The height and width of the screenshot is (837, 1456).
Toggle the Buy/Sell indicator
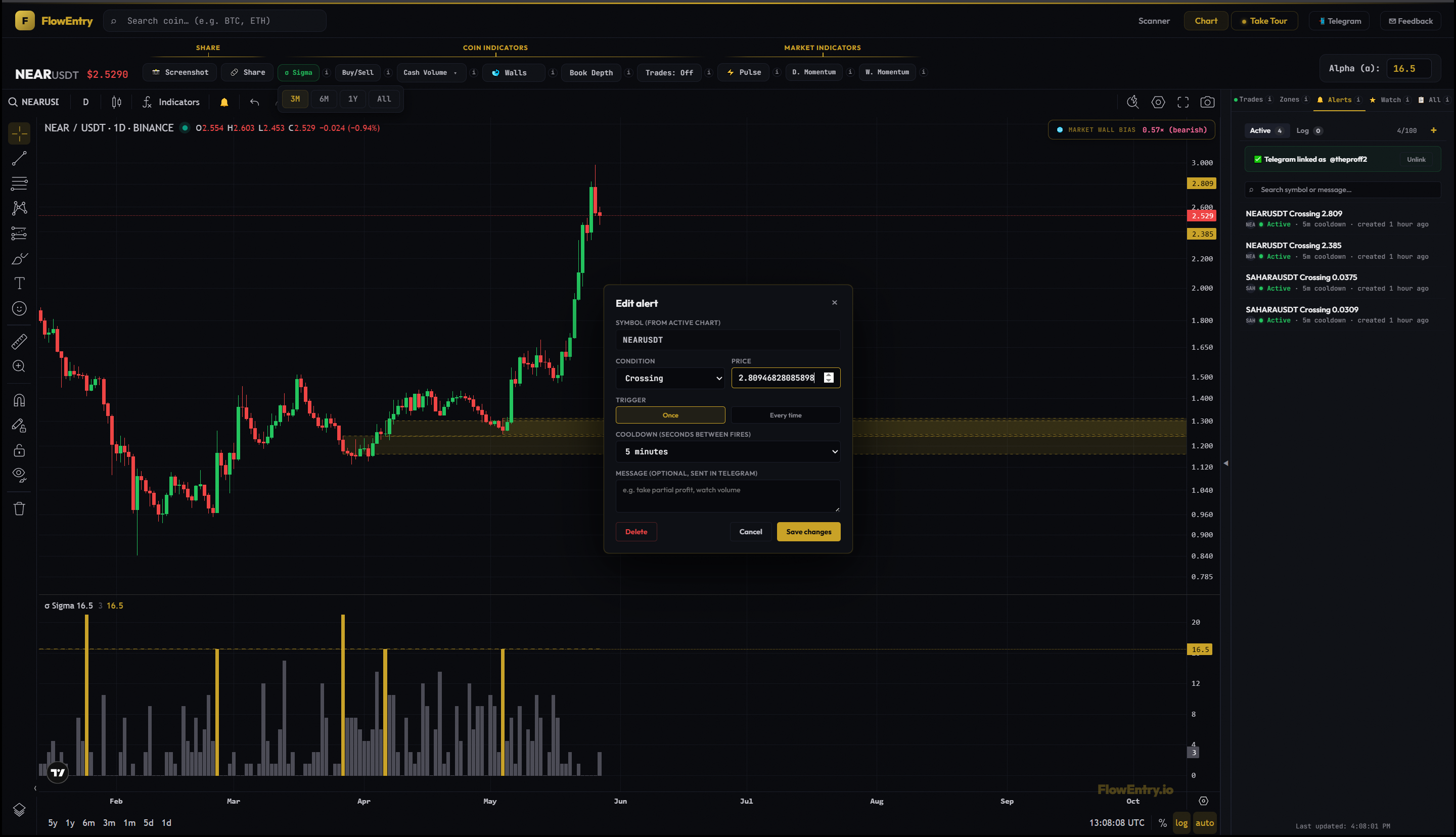pyautogui.click(x=357, y=72)
